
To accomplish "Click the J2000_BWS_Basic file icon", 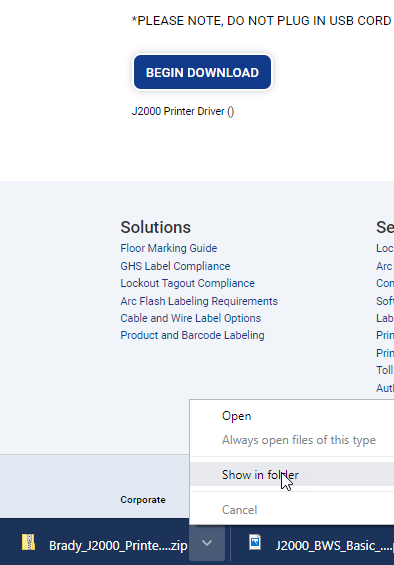I will (255, 542).
